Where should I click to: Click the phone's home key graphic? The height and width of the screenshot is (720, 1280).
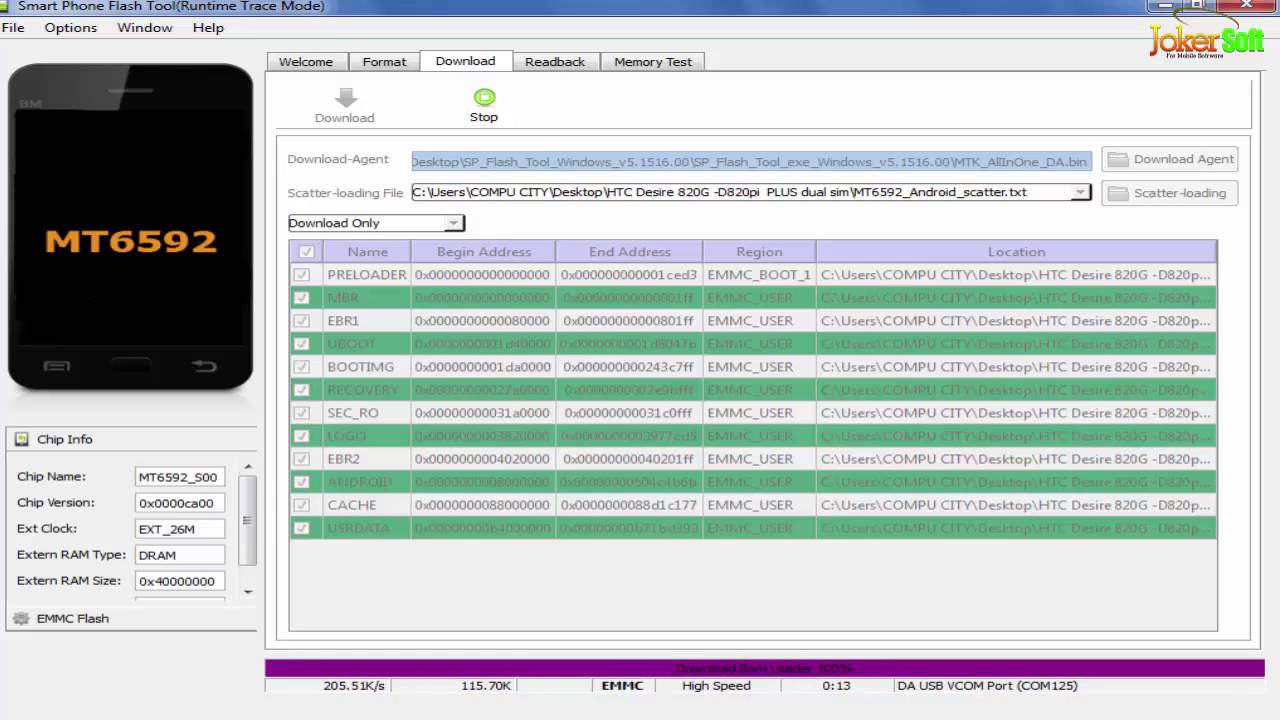[x=131, y=366]
